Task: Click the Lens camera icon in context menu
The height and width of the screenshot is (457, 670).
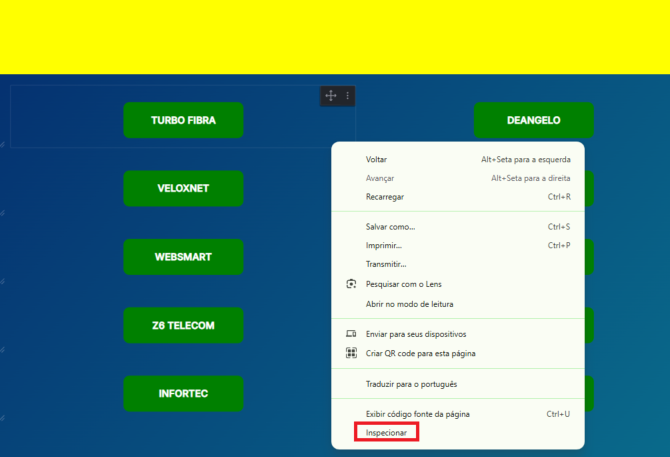Action: [351, 284]
